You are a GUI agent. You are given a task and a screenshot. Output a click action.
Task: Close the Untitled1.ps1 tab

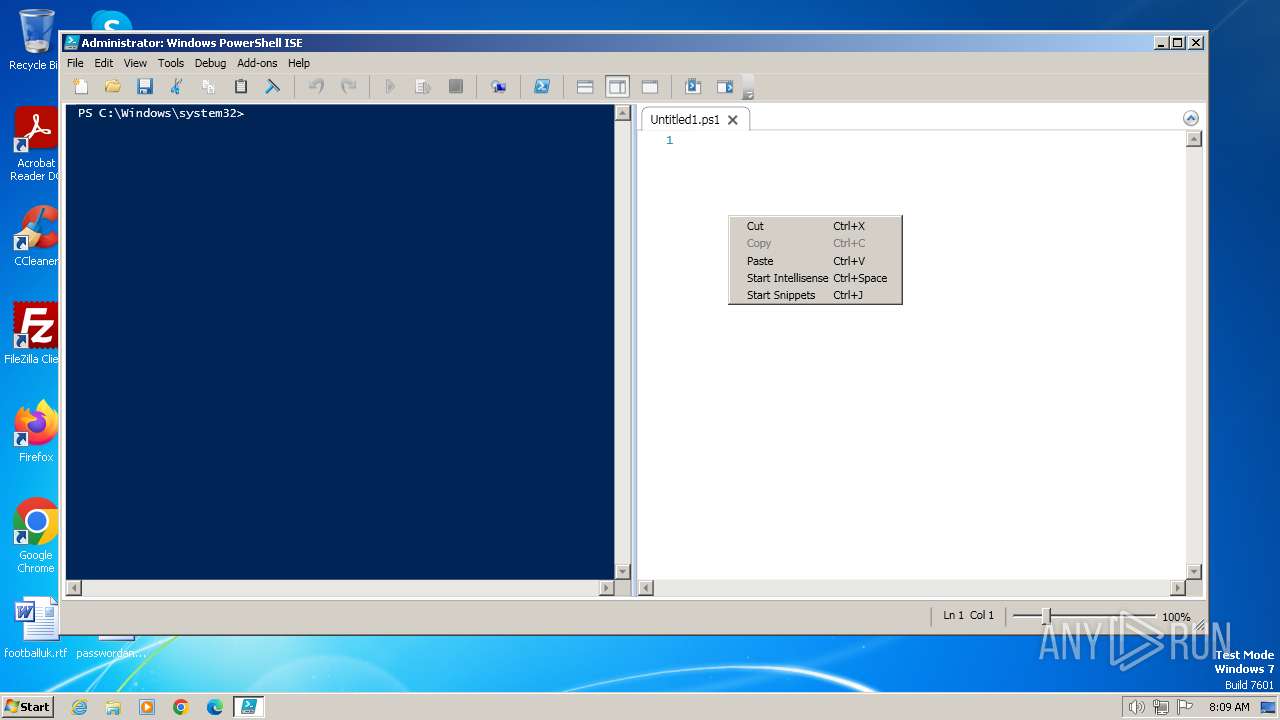(x=732, y=120)
